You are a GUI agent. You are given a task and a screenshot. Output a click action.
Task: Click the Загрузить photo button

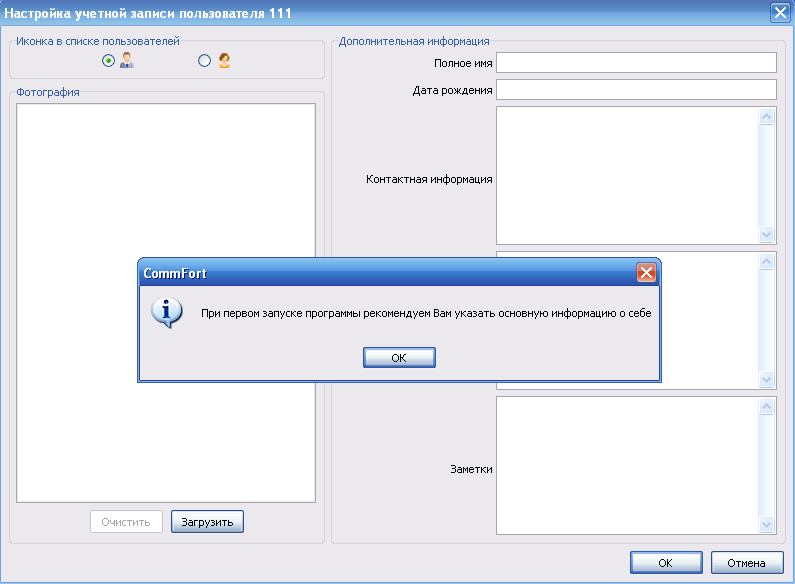pyautogui.click(x=207, y=522)
